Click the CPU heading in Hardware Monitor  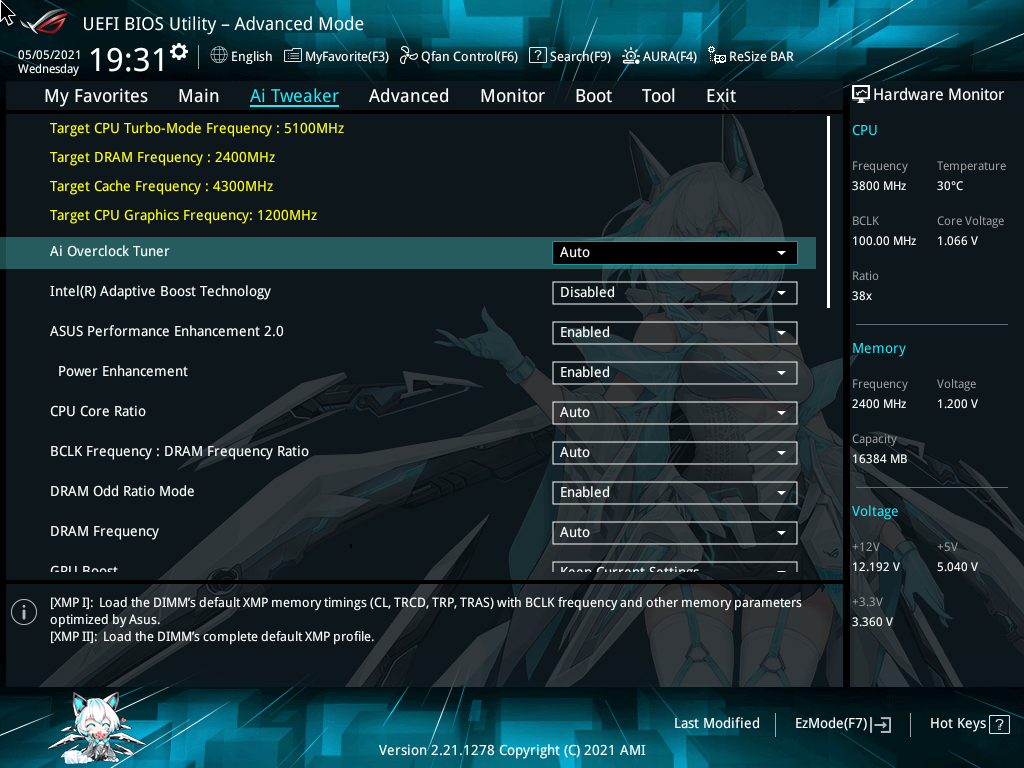pyautogui.click(x=865, y=130)
